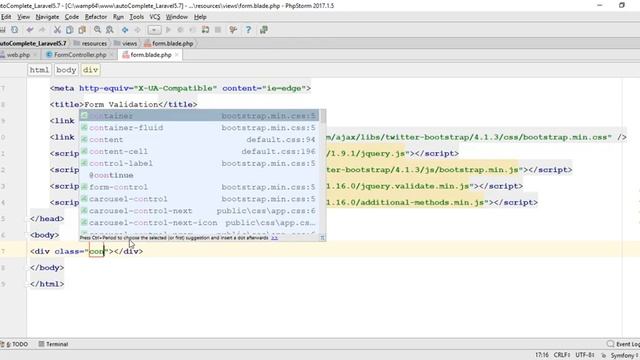Click the resources breadcrumb folder
This screenshot has width=640, height=360.
[x=90, y=43]
